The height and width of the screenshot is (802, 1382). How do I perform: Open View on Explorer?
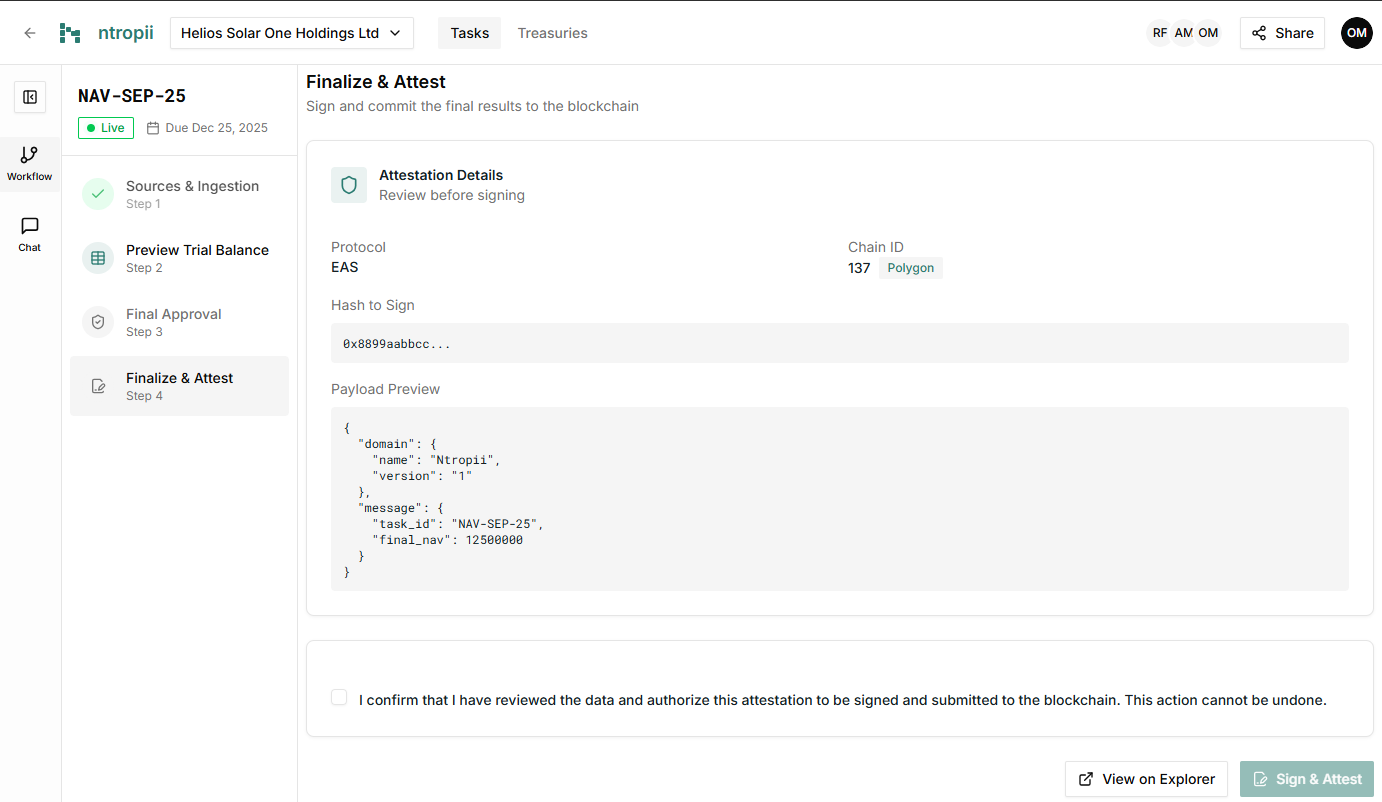pyautogui.click(x=1146, y=778)
